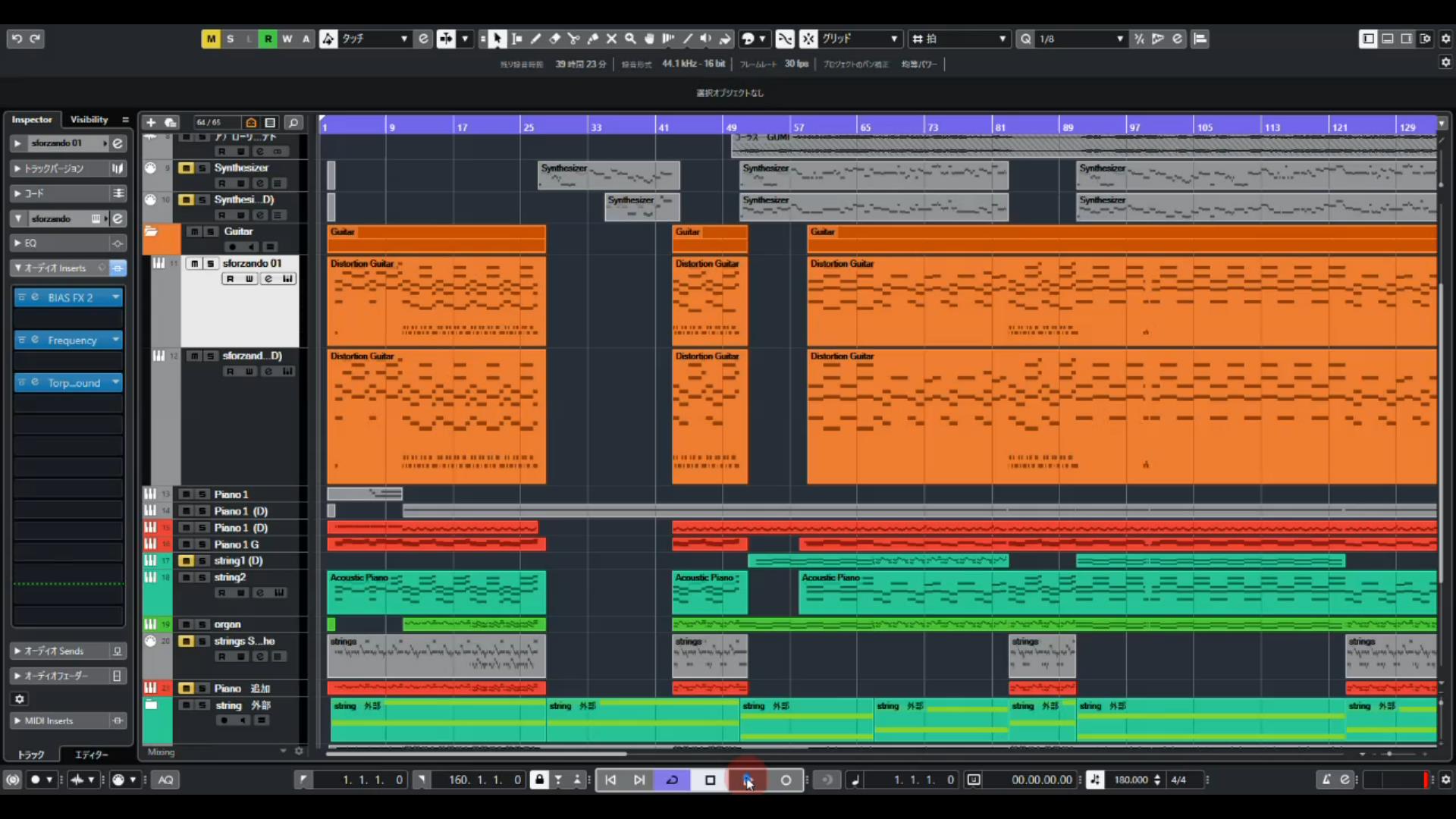Click the AQ auto-quantize button

(x=165, y=780)
